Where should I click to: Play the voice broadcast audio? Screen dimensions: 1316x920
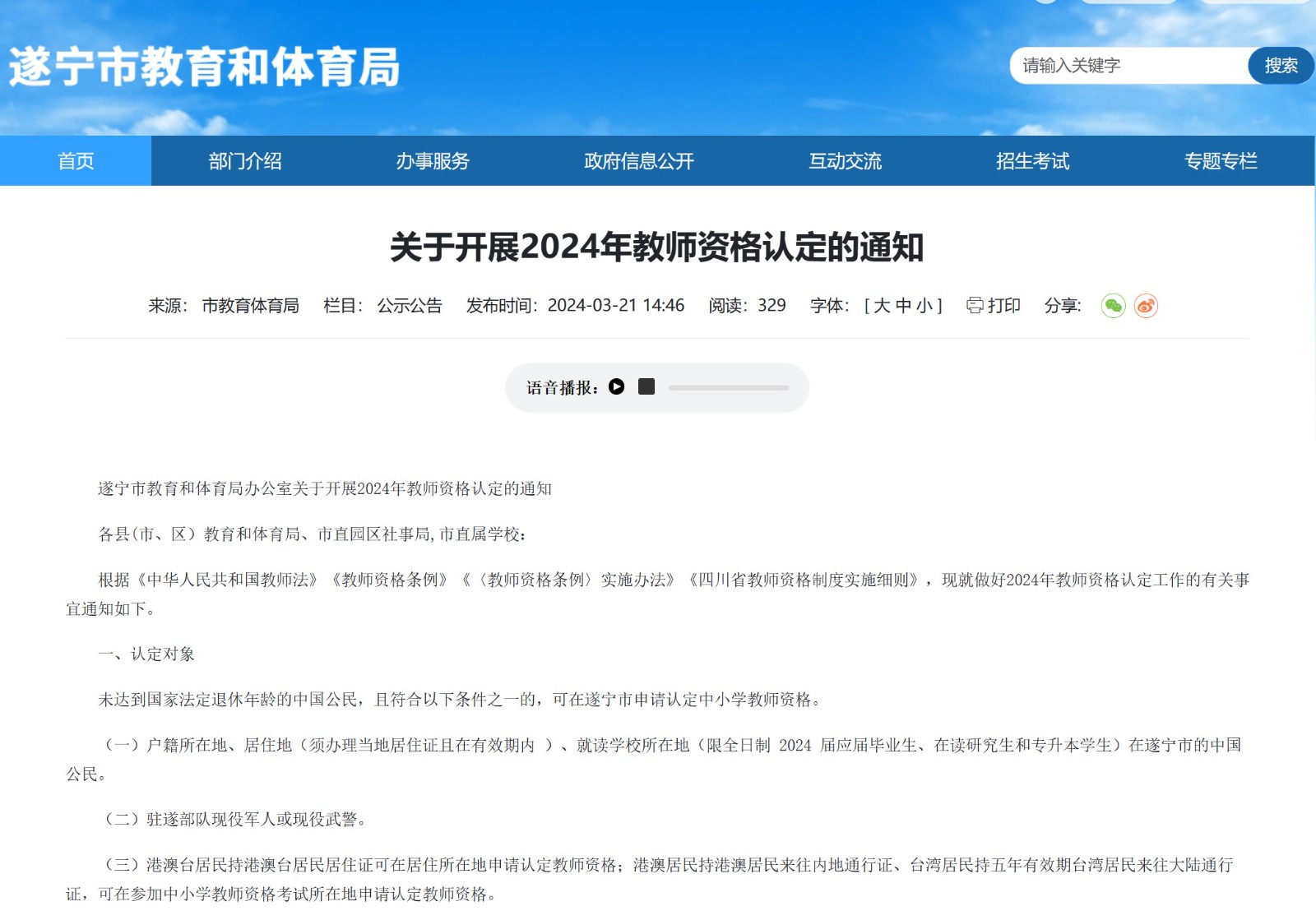[x=616, y=386]
